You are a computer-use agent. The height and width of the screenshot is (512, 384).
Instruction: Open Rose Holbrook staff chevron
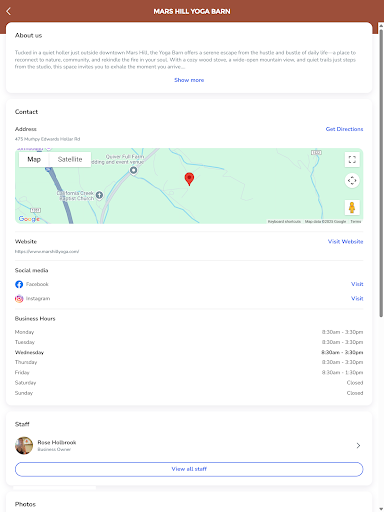point(358,446)
